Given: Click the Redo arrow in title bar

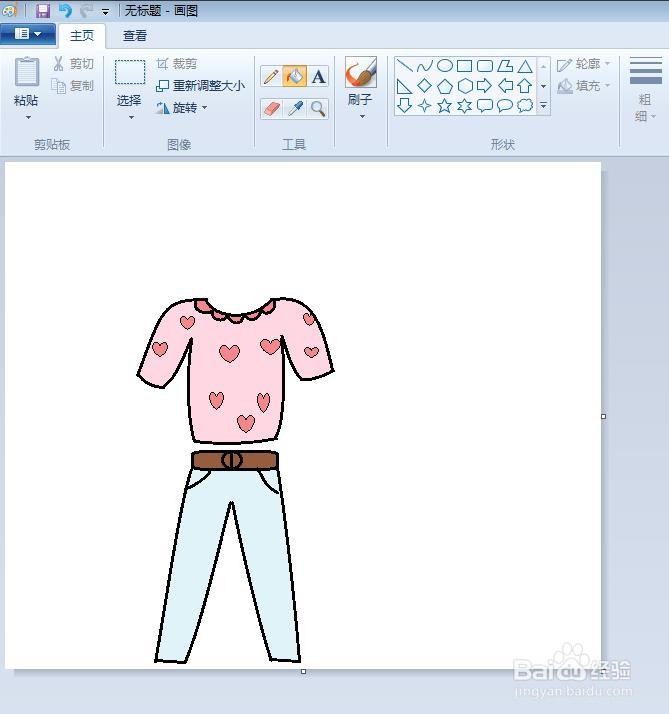Looking at the screenshot, I should pos(87,10).
